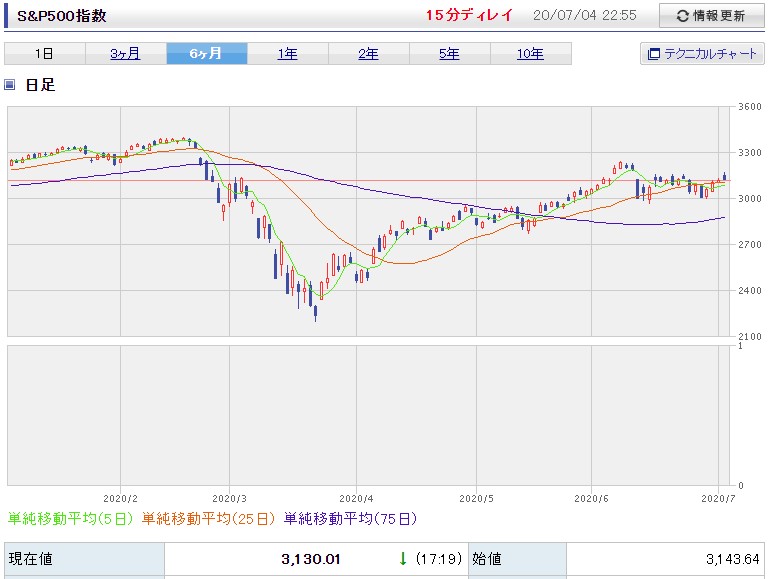
Task: Click the 日足 chart heading
Action: [40, 85]
